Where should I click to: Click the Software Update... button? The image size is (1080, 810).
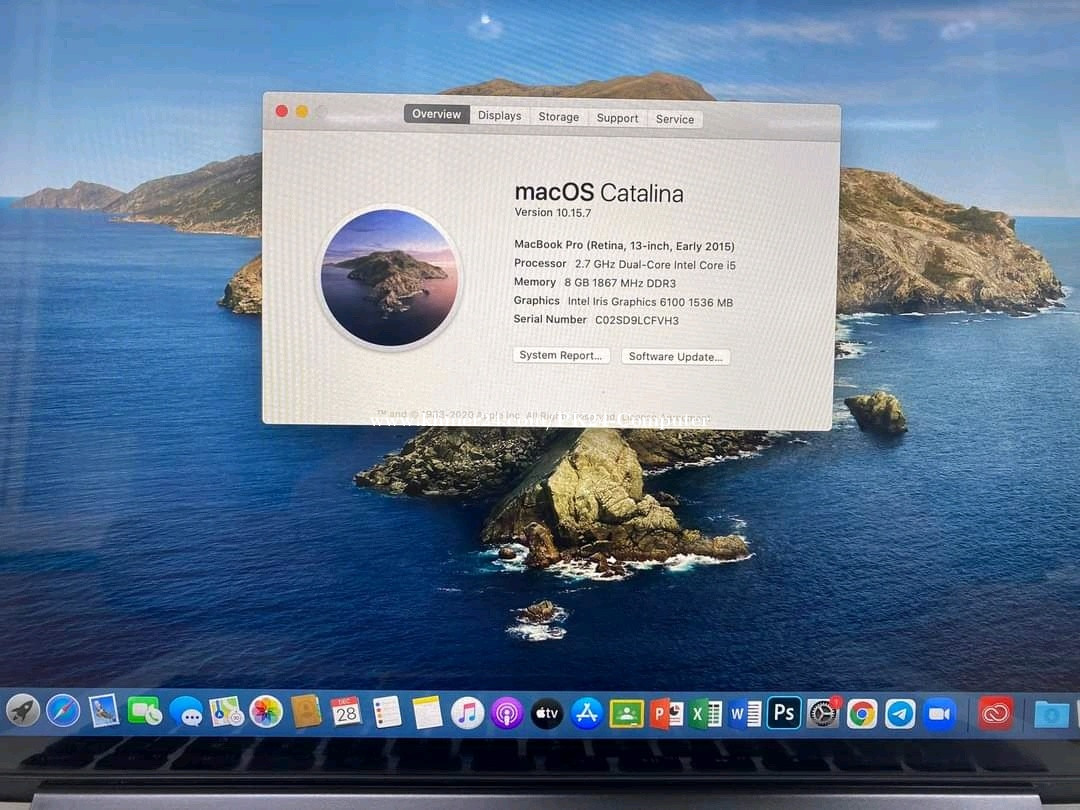click(x=676, y=357)
